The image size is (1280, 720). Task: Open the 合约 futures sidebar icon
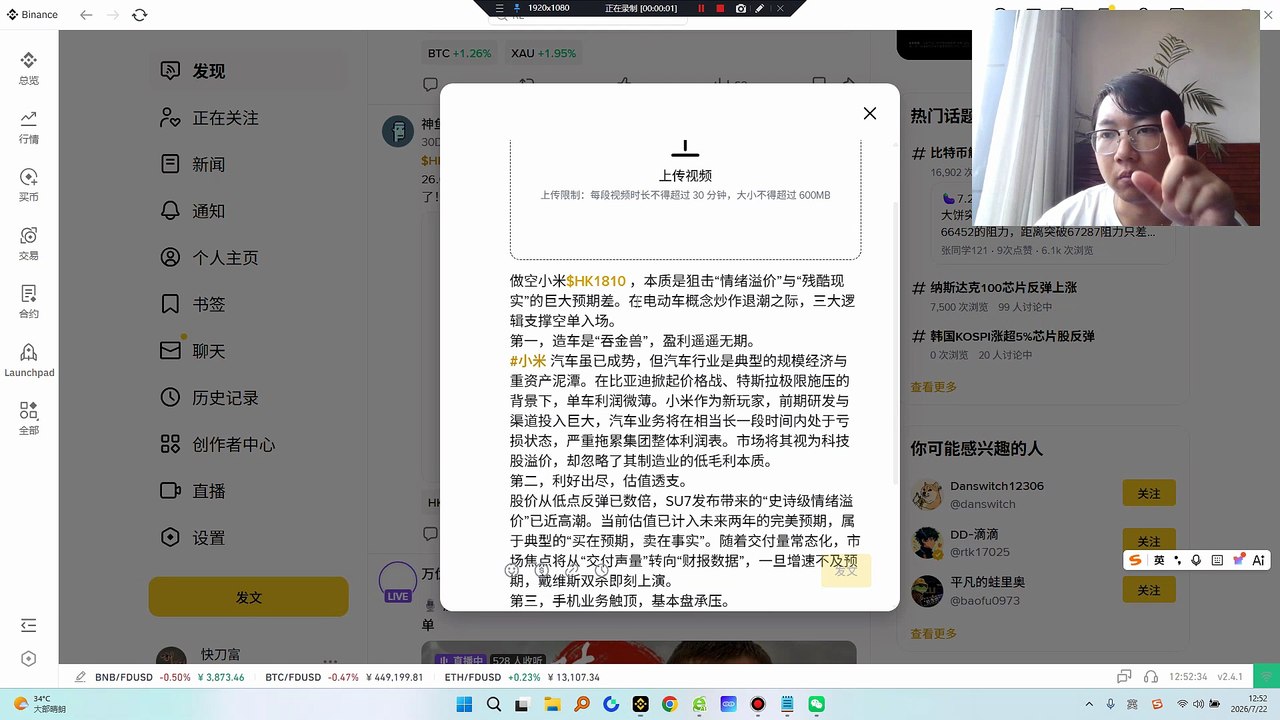(x=28, y=301)
